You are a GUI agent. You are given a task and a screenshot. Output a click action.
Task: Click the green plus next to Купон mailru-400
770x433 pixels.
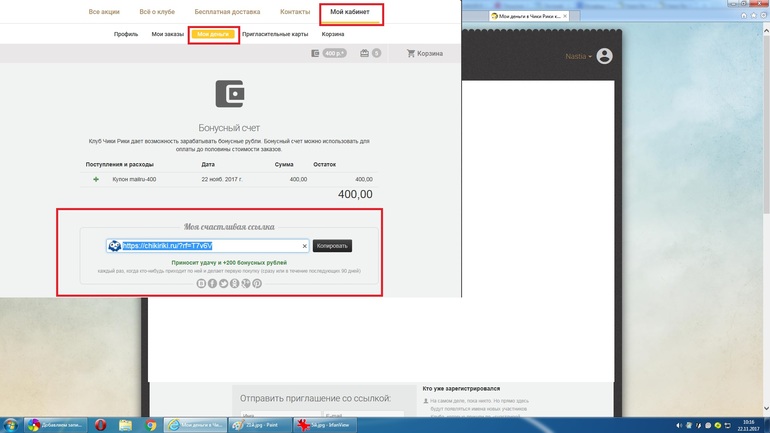coord(96,179)
